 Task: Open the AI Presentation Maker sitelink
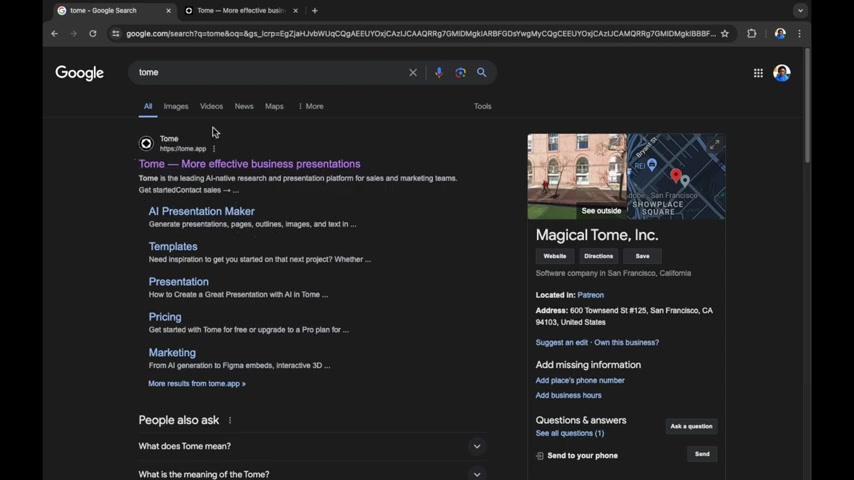(202, 211)
